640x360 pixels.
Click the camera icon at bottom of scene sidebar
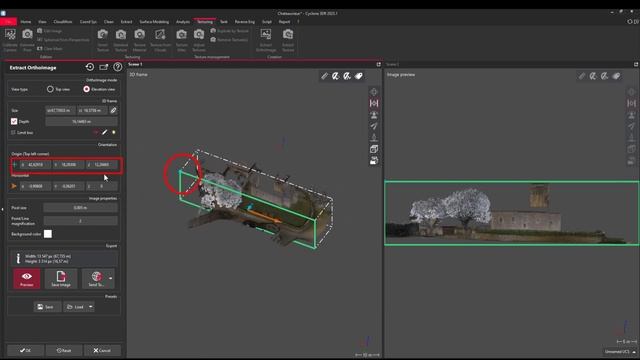tap(373, 161)
